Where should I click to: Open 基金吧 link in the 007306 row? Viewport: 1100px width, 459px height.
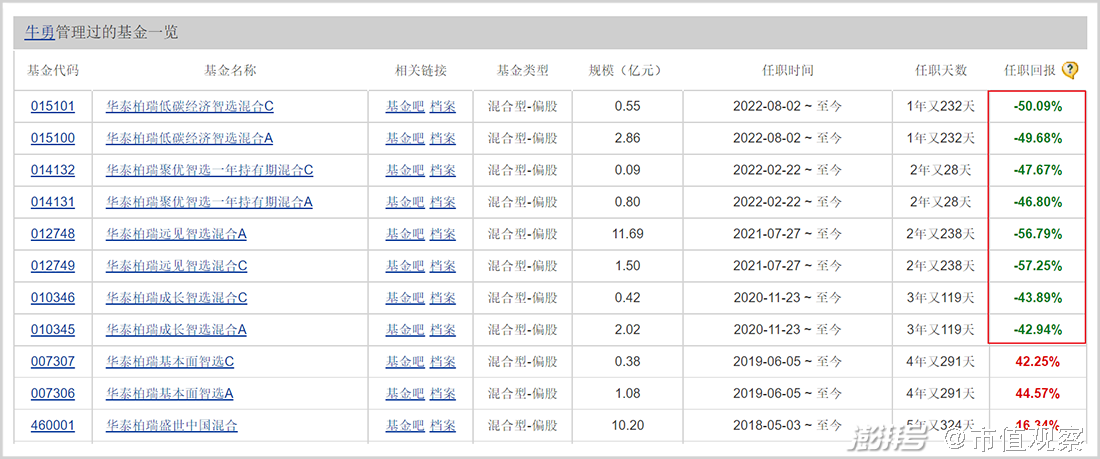point(405,393)
